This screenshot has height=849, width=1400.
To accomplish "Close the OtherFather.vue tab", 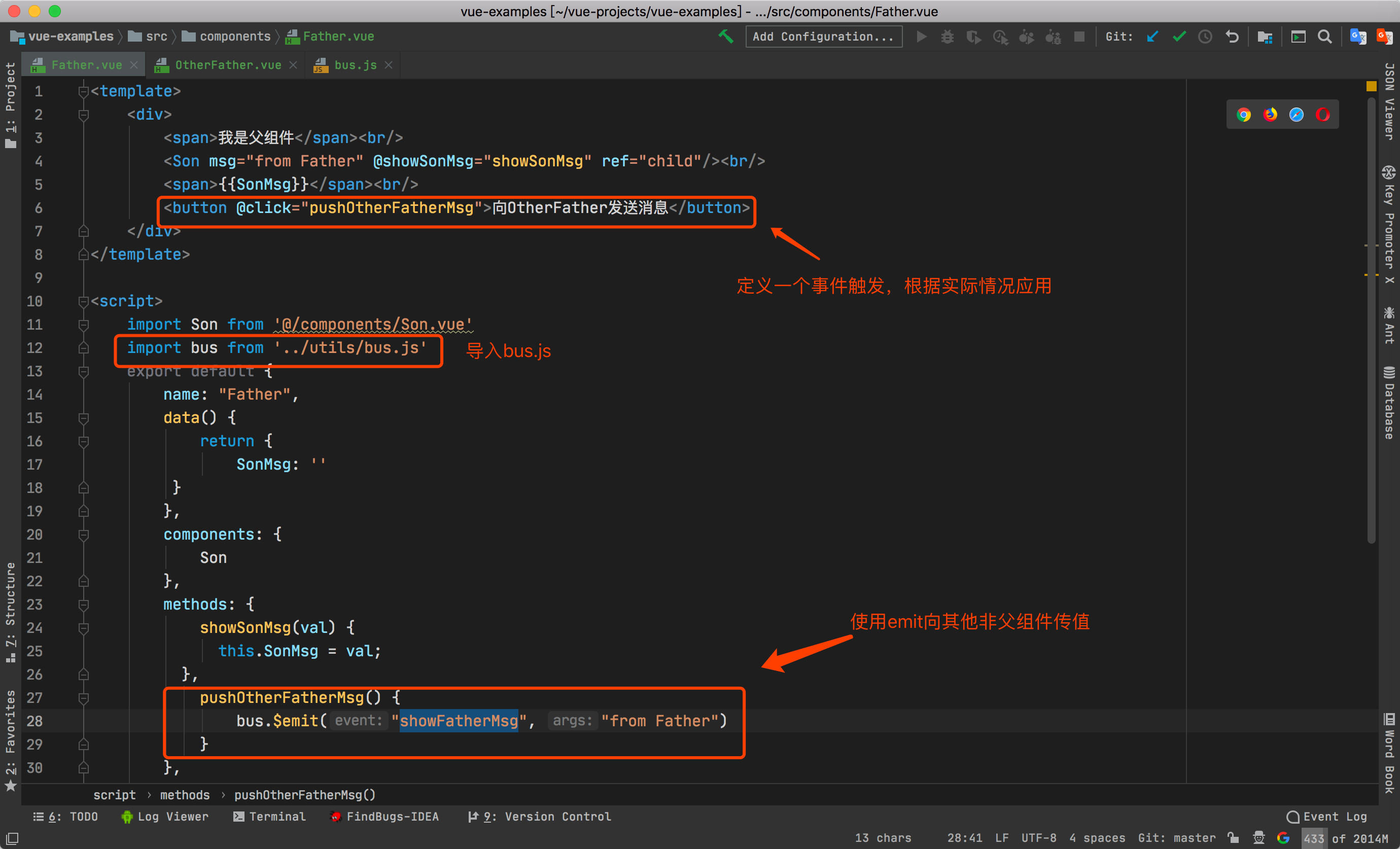I will [293, 65].
